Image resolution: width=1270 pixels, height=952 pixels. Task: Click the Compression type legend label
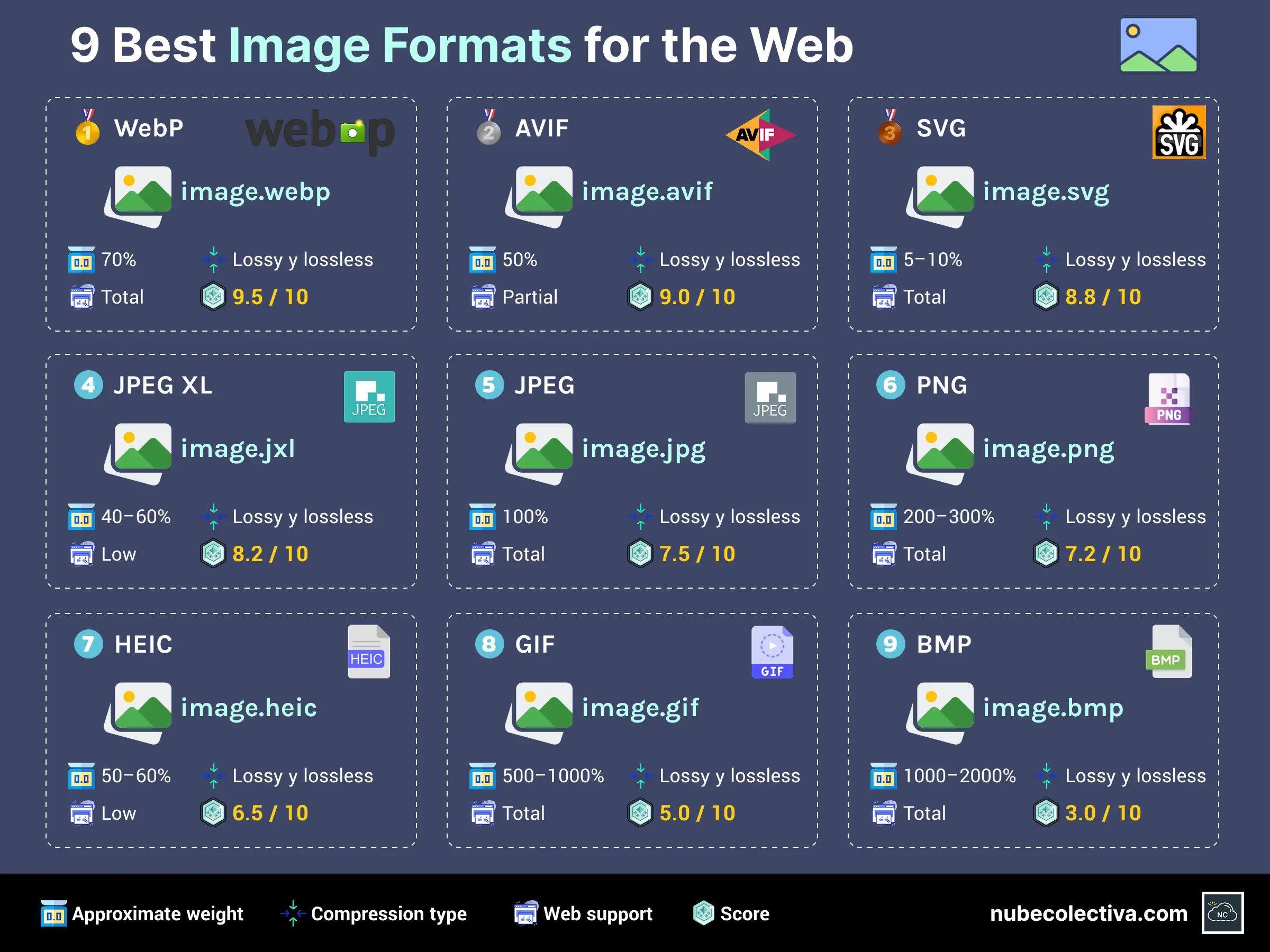point(389,913)
